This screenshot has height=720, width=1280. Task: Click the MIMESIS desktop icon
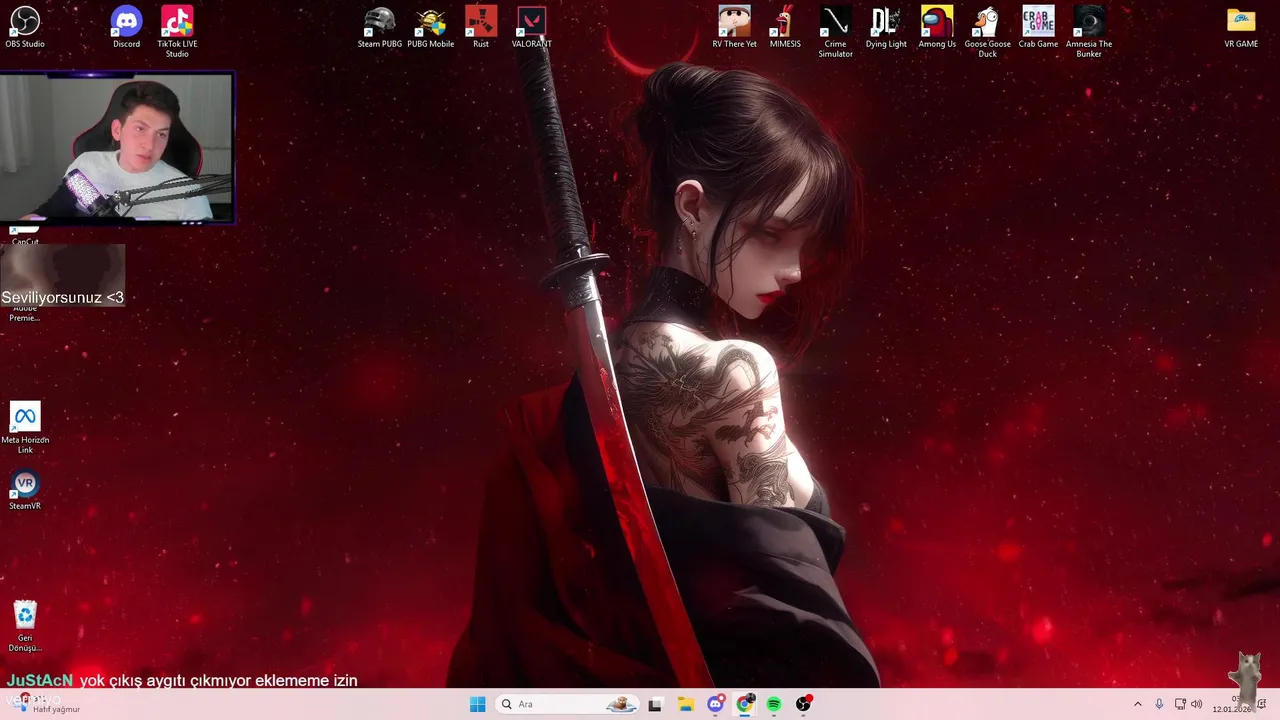785,27
